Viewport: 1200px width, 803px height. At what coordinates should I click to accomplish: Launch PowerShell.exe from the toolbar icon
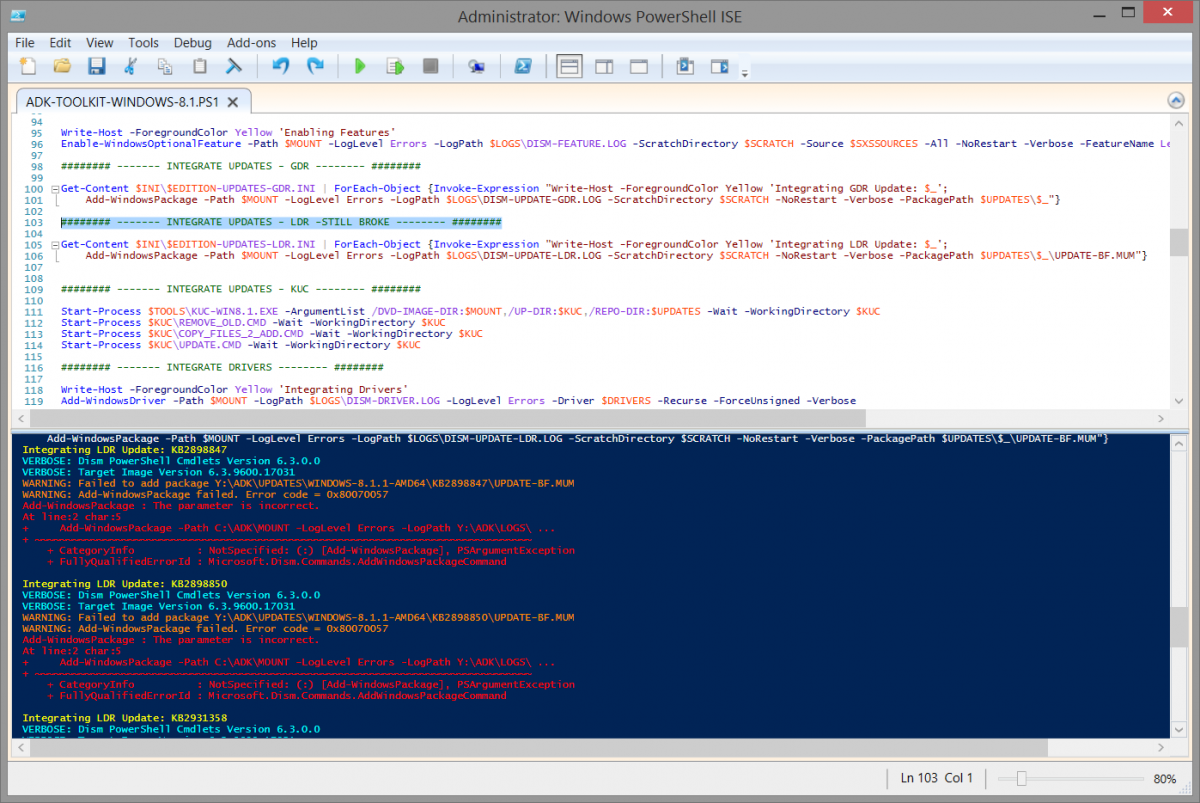pyautogui.click(x=523, y=67)
